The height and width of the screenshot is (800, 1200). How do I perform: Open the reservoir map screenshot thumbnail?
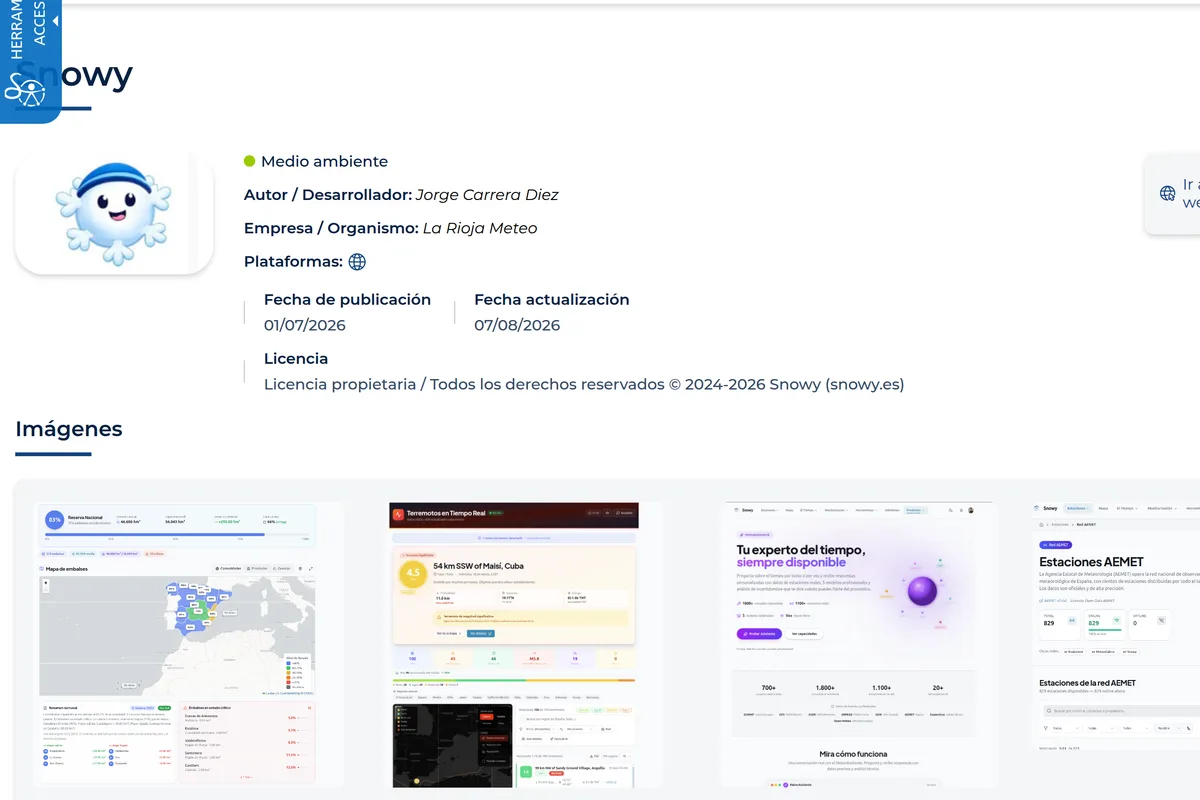coord(178,644)
